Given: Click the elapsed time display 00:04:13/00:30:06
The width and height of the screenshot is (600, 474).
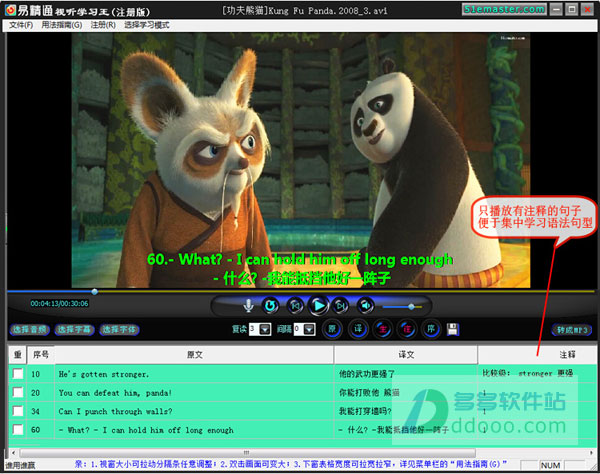Looking at the screenshot, I should (59, 304).
